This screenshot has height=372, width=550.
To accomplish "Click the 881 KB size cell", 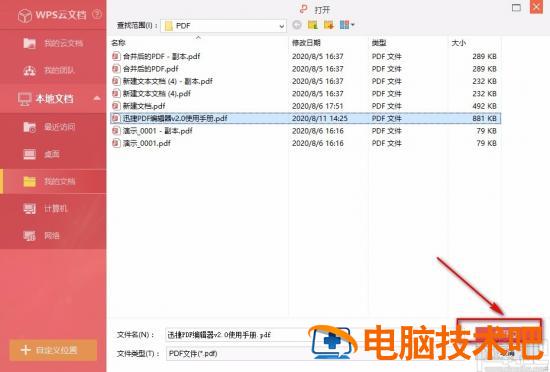I will pyautogui.click(x=484, y=119).
